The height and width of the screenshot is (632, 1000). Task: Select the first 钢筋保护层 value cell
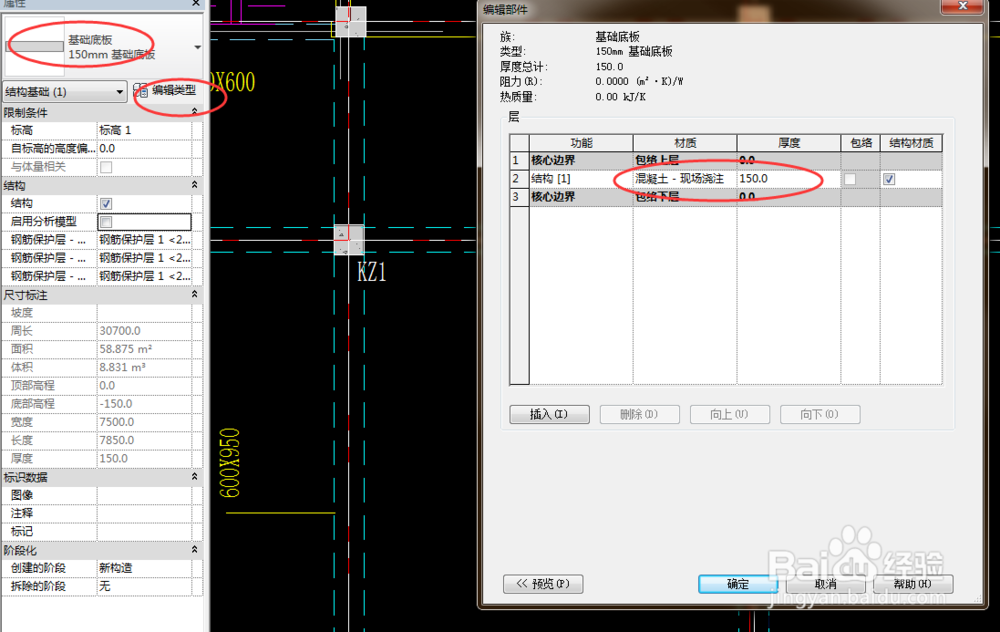[x=144, y=240]
